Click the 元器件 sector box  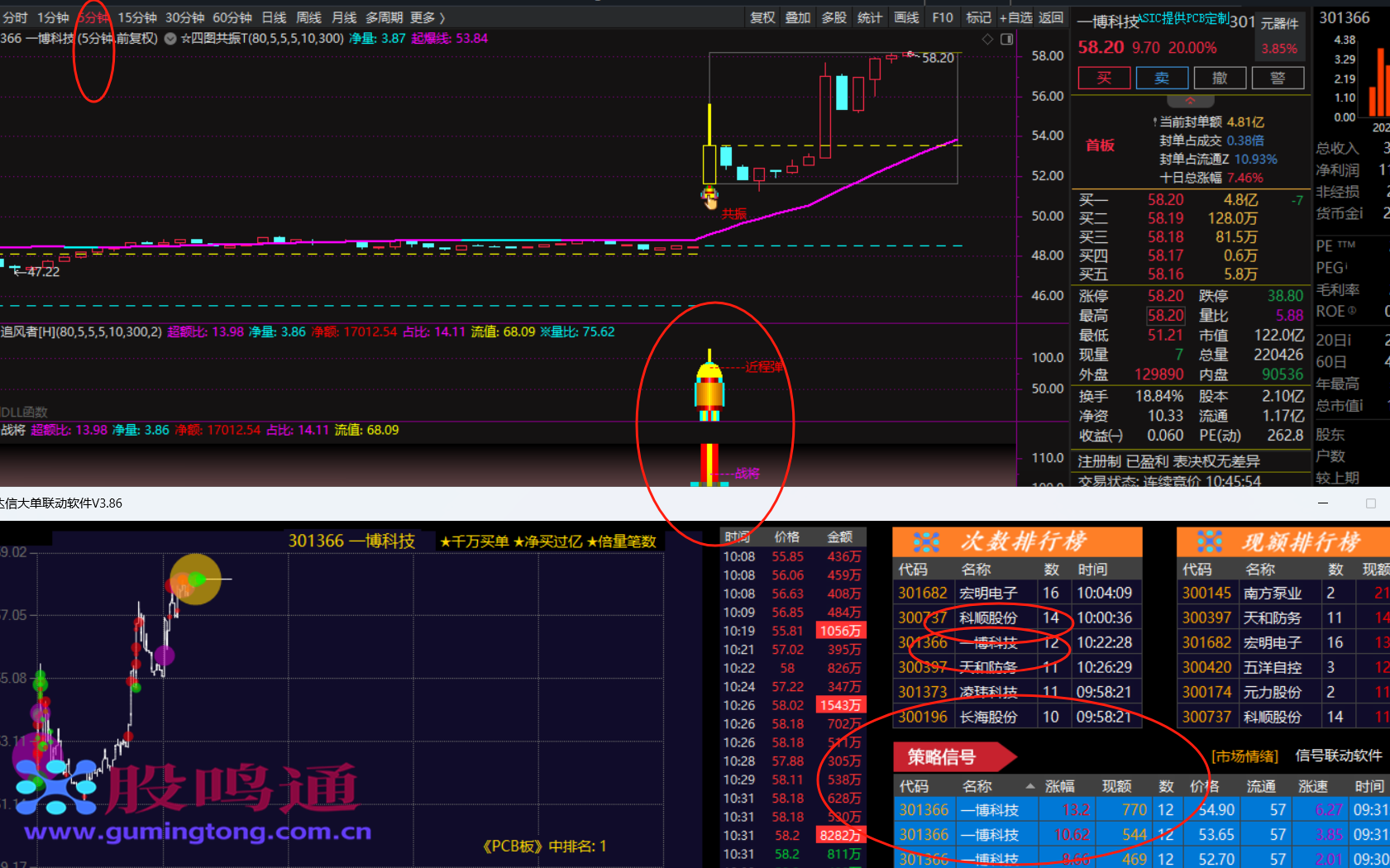click(x=1279, y=36)
